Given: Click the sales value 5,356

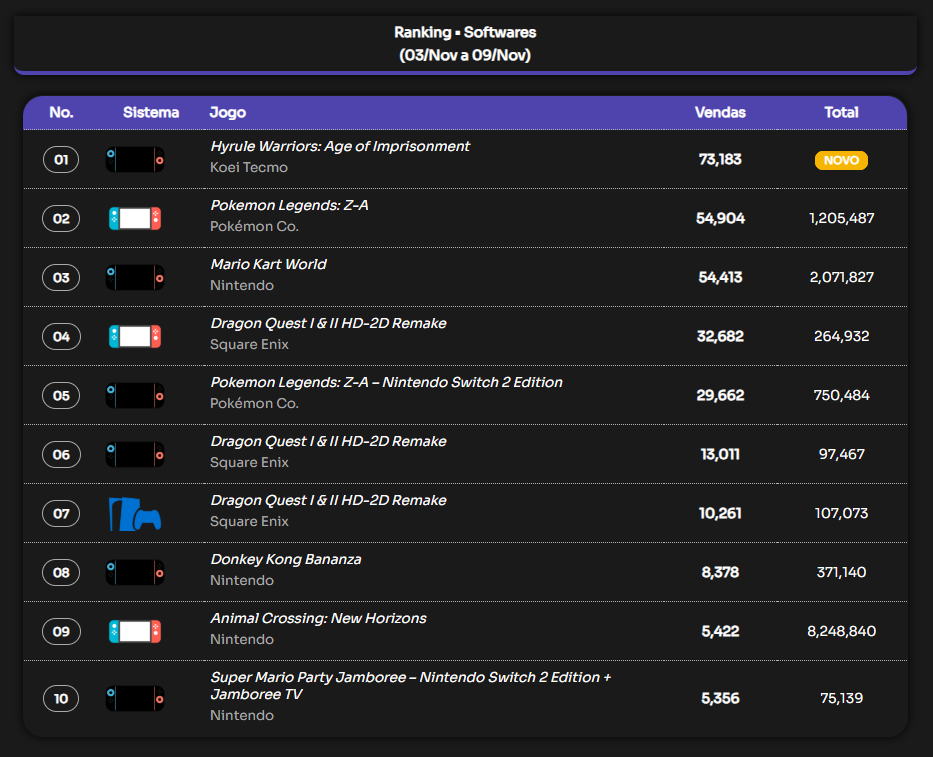Looking at the screenshot, I should coord(720,698).
